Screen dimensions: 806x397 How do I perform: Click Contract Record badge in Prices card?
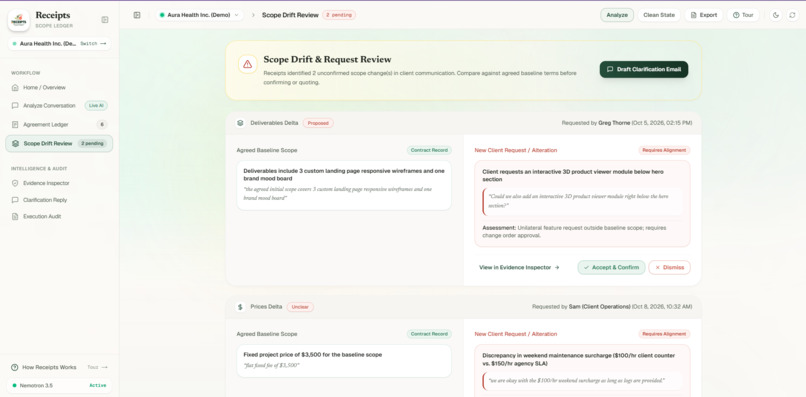point(429,334)
